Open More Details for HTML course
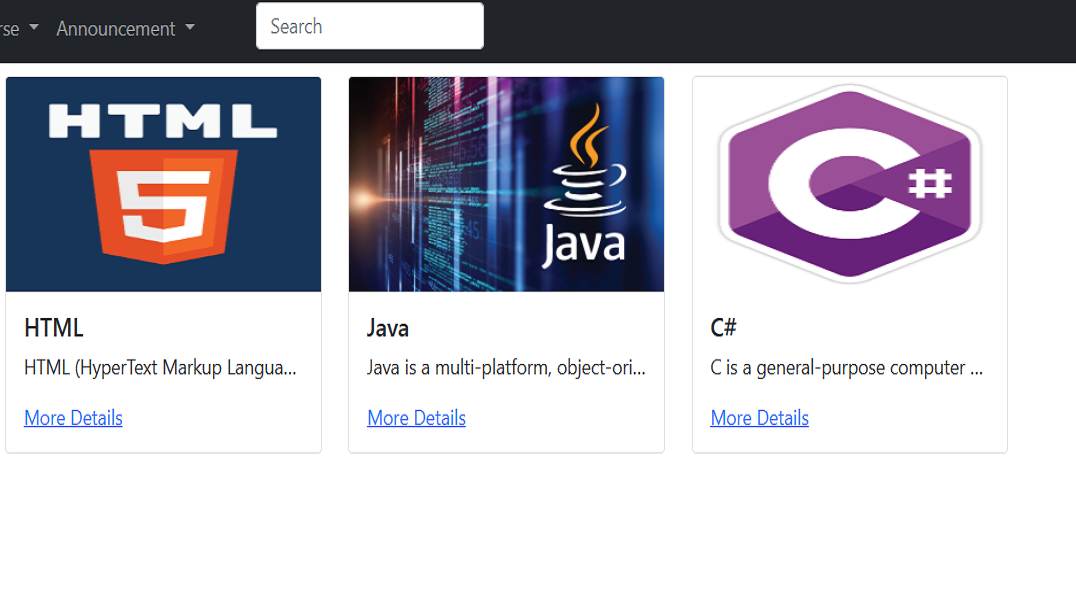The image size is (1076, 612). [73, 418]
